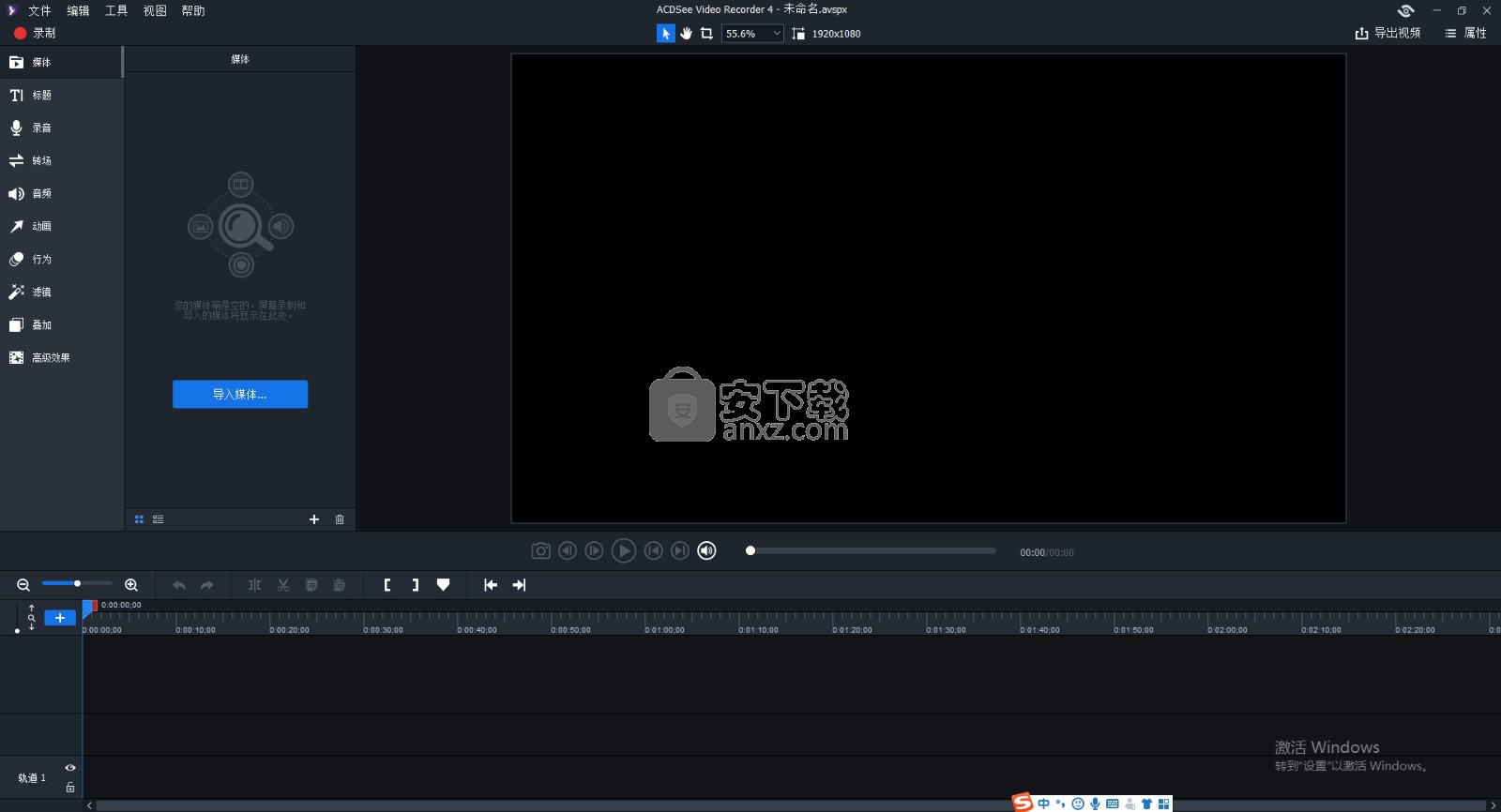Redo the last action

click(x=207, y=585)
